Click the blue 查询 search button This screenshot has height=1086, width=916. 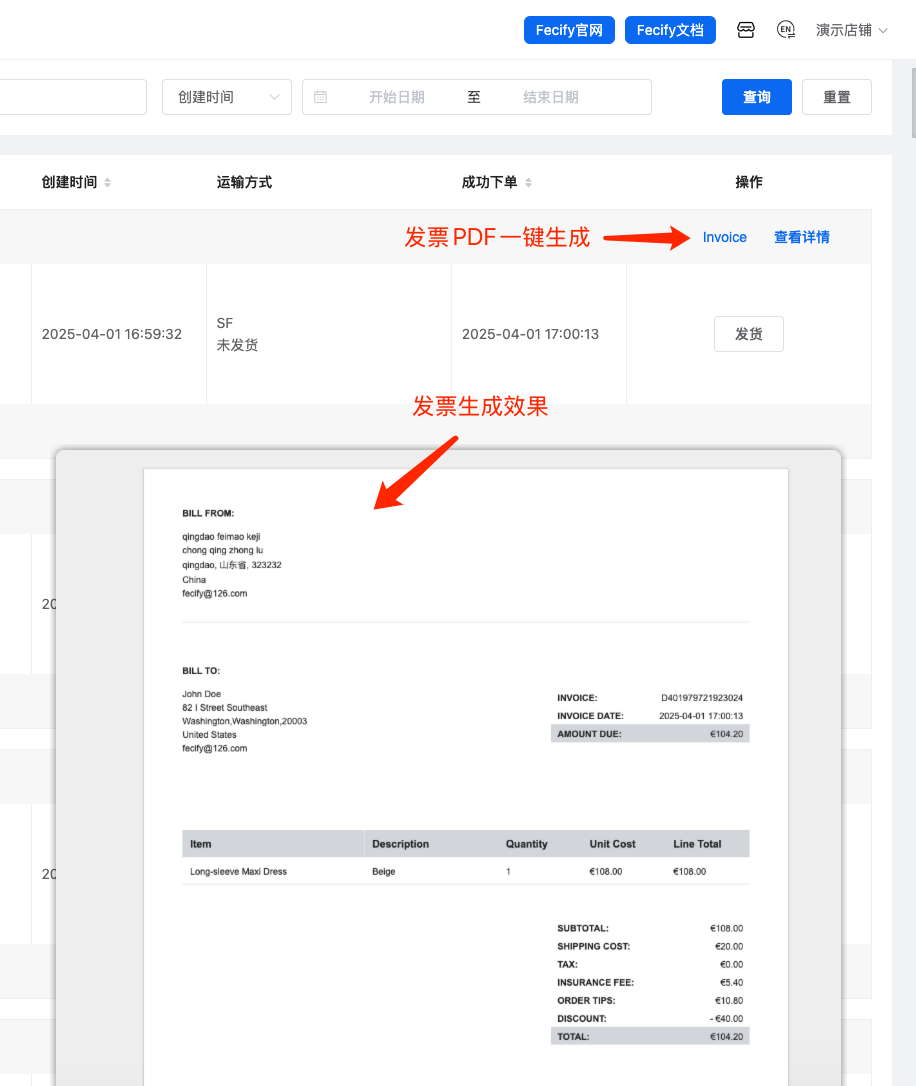click(x=757, y=97)
